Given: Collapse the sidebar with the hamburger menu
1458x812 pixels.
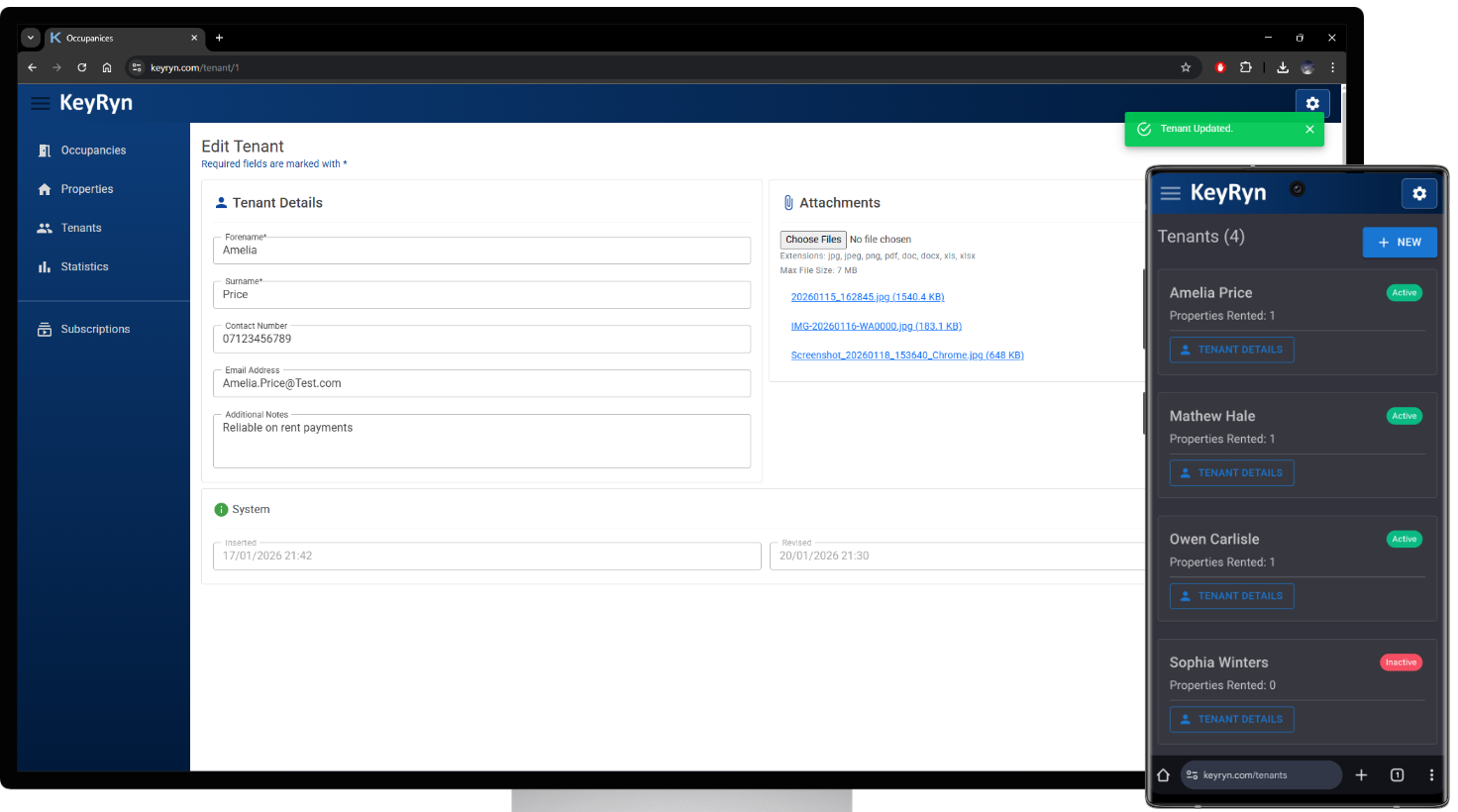Looking at the screenshot, I should point(40,103).
